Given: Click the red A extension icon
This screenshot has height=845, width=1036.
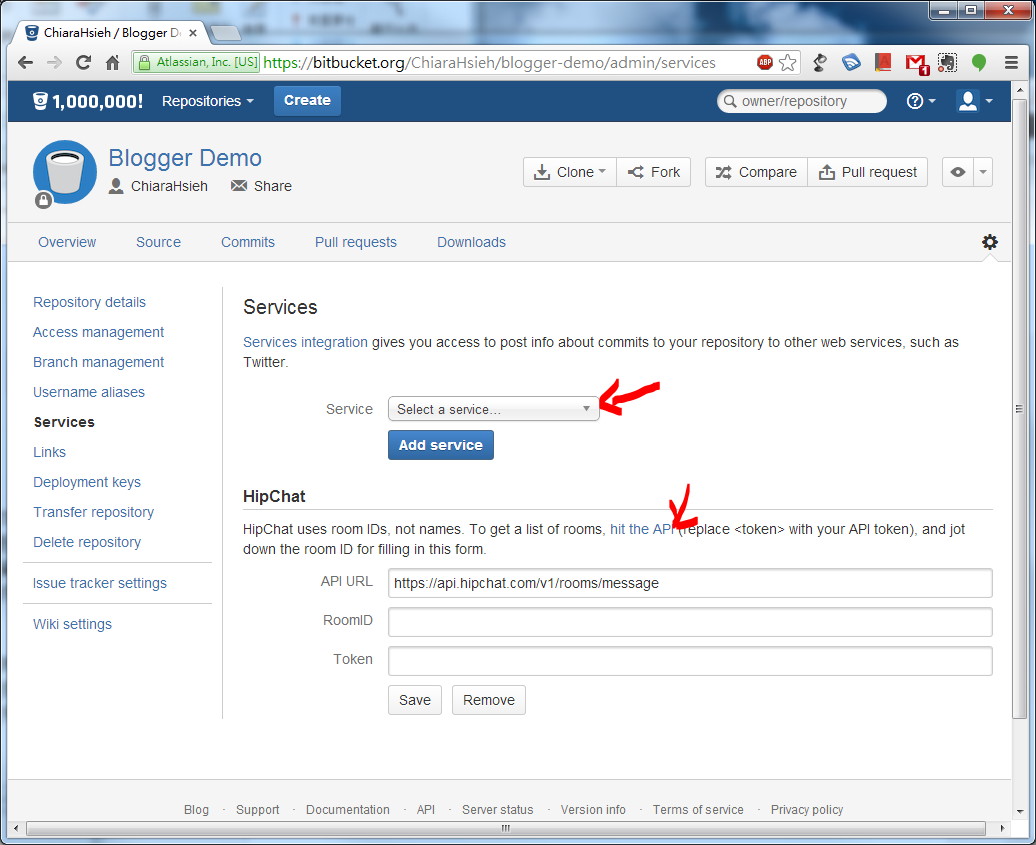Looking at the screenshot, I should 883,63.
